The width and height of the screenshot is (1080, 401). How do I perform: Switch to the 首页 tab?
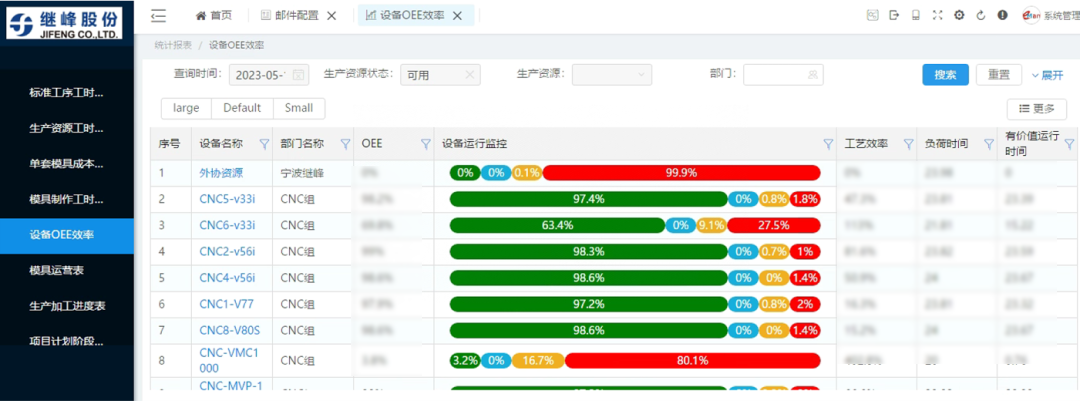coord(214,15)
